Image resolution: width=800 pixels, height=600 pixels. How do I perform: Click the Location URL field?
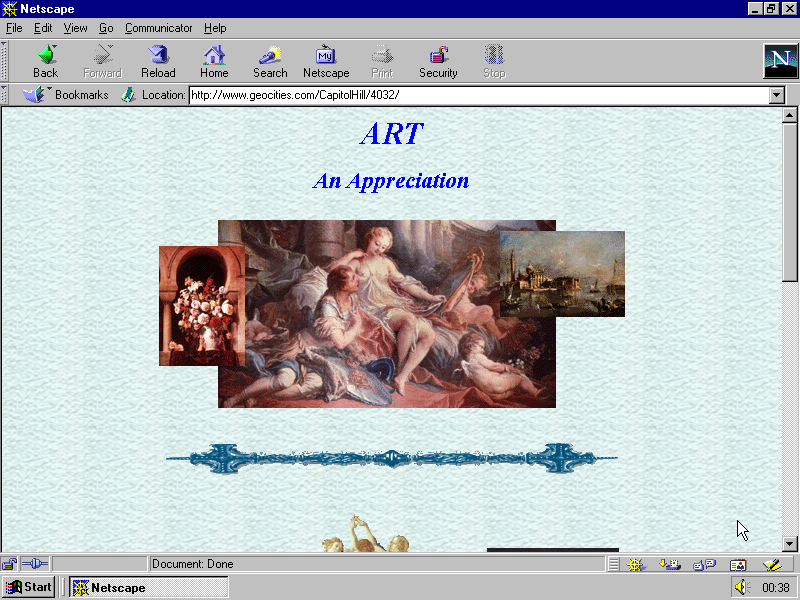pos(480,95)
